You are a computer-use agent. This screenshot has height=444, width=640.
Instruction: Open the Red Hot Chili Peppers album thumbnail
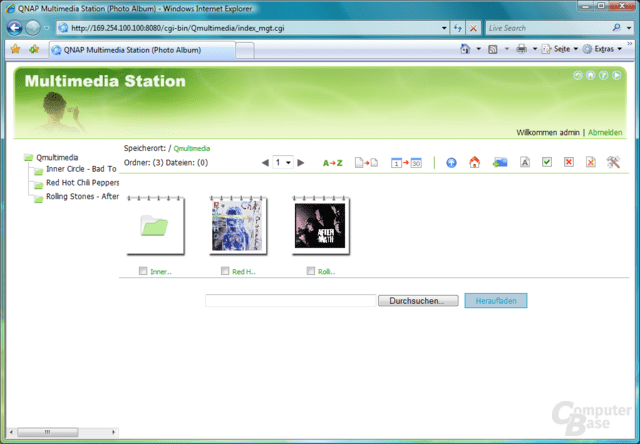[238, 226]
